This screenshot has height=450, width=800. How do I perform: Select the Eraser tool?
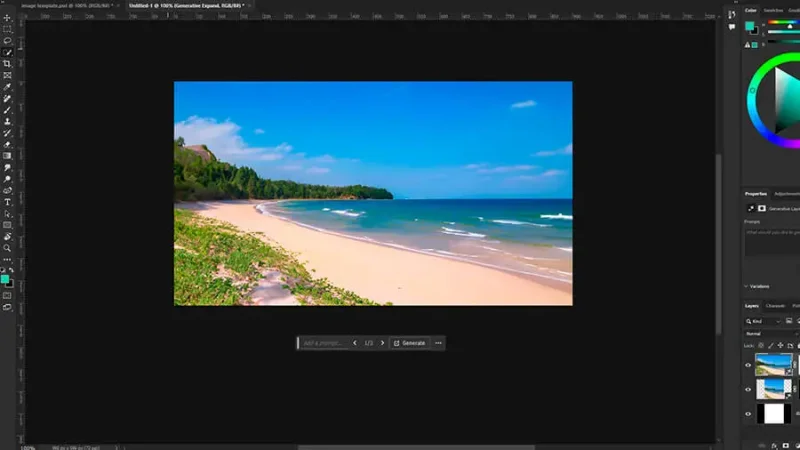pos(7,145)
